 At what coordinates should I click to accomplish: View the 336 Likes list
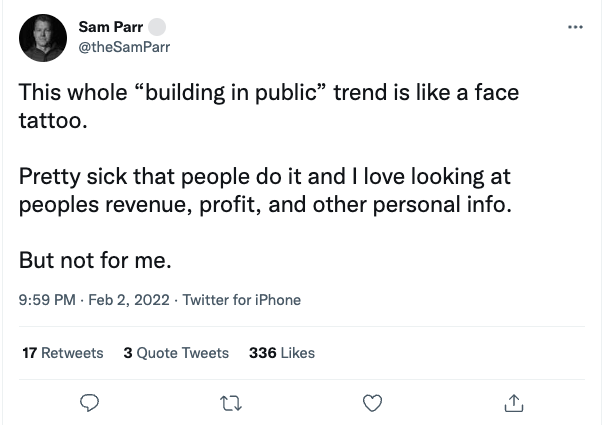pyautogui.click(x=281, y=352)
